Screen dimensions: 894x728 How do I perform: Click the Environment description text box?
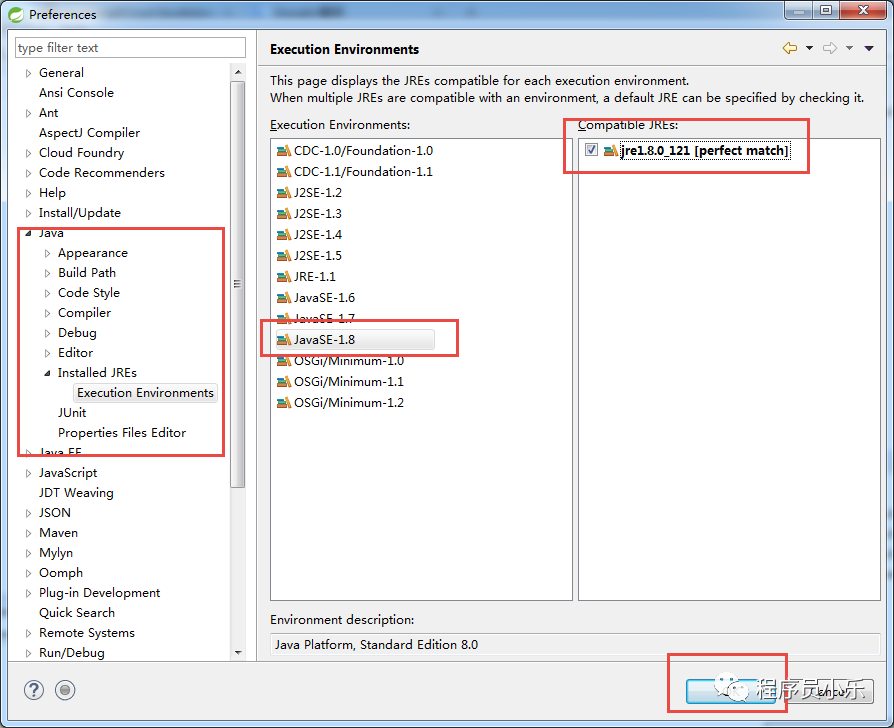(x=575, y=645)
